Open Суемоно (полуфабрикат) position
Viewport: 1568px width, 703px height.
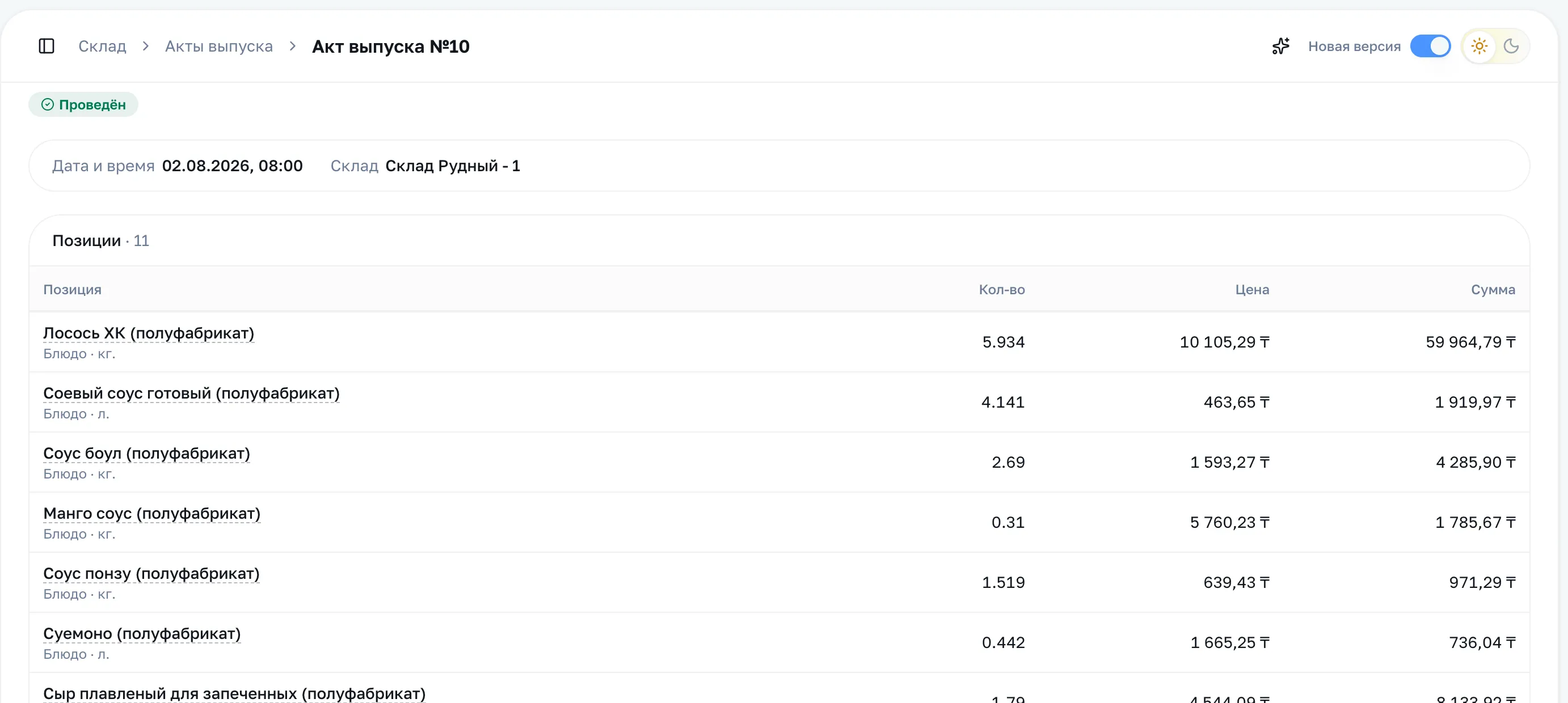(x=142, y=634)
